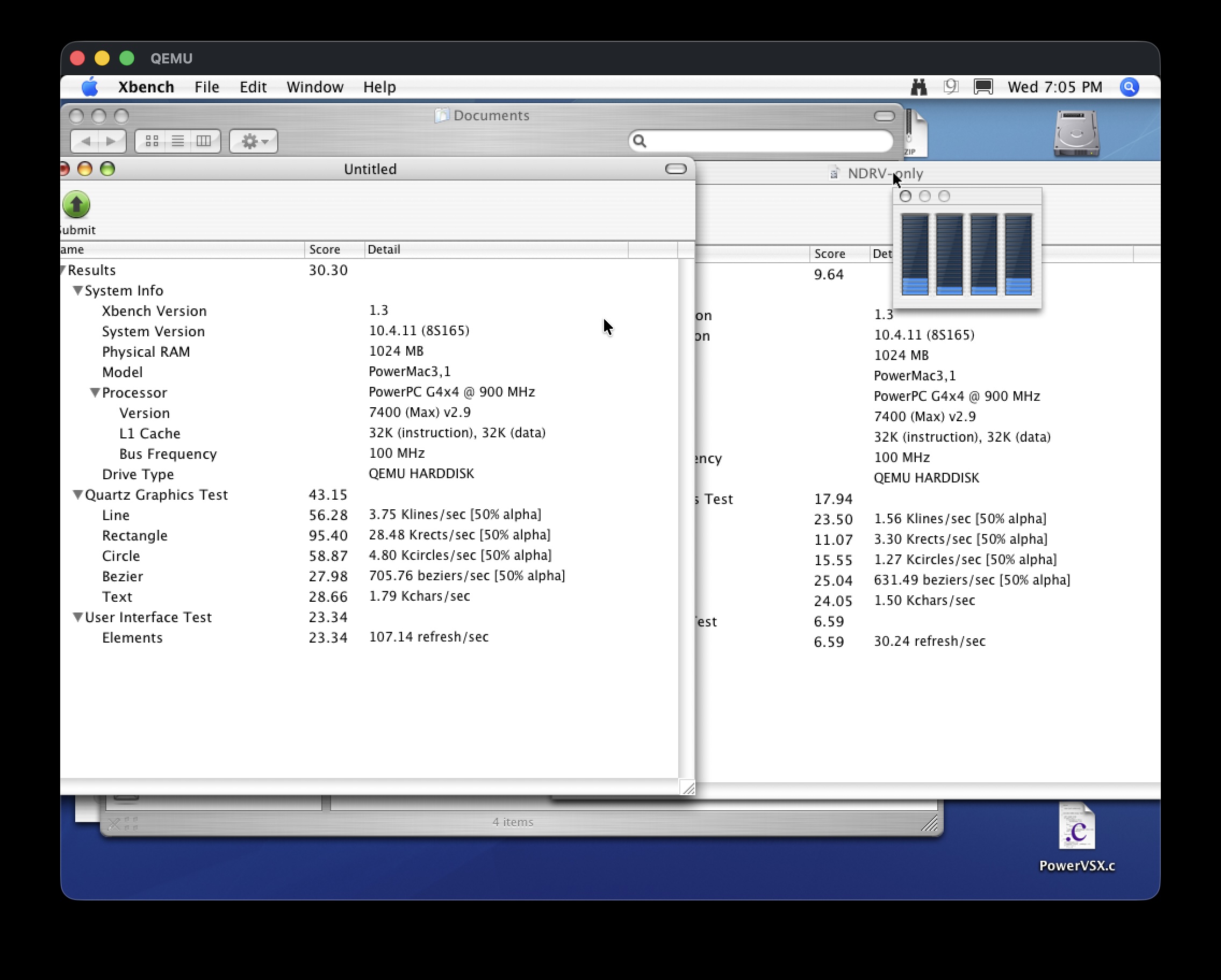The image size is (1221, 980).
Task: Click 30.24 refresh/sec in NDRV-only window
Action: [929, 641]
